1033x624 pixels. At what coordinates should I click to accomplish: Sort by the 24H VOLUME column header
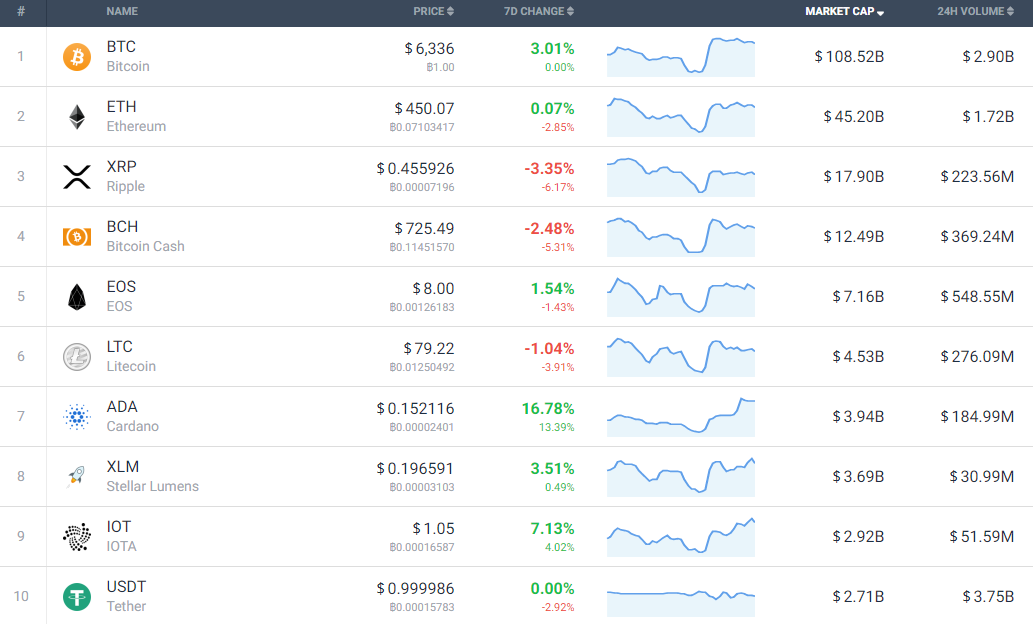[x=975, y=11]
